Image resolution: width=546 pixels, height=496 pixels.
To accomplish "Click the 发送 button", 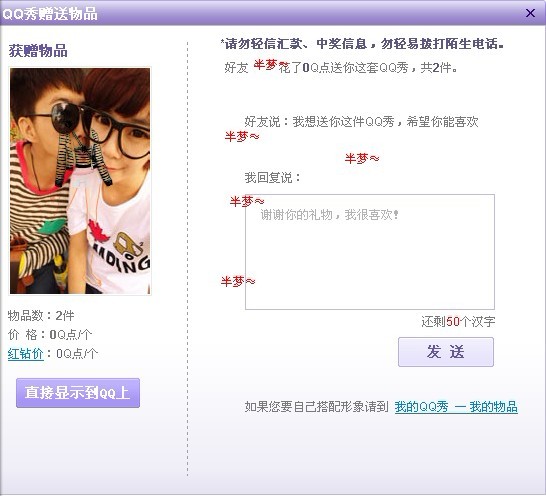I will [446, 352].
